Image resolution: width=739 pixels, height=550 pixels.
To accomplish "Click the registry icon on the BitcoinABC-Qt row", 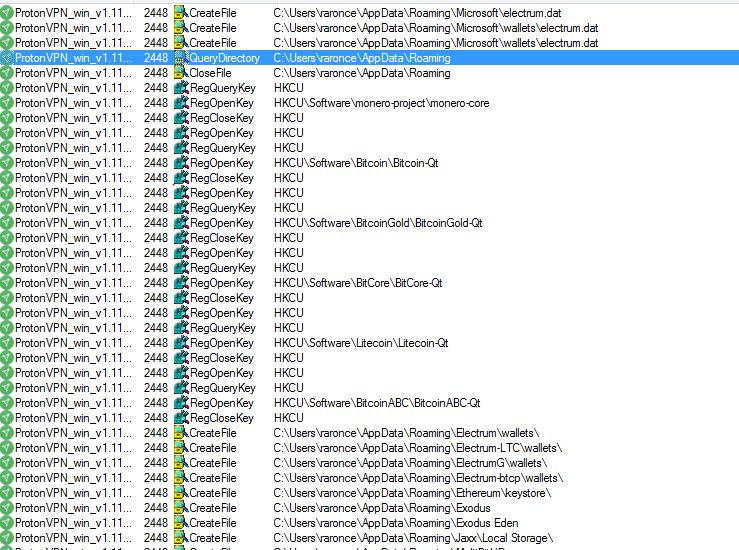I will (181, 403).
